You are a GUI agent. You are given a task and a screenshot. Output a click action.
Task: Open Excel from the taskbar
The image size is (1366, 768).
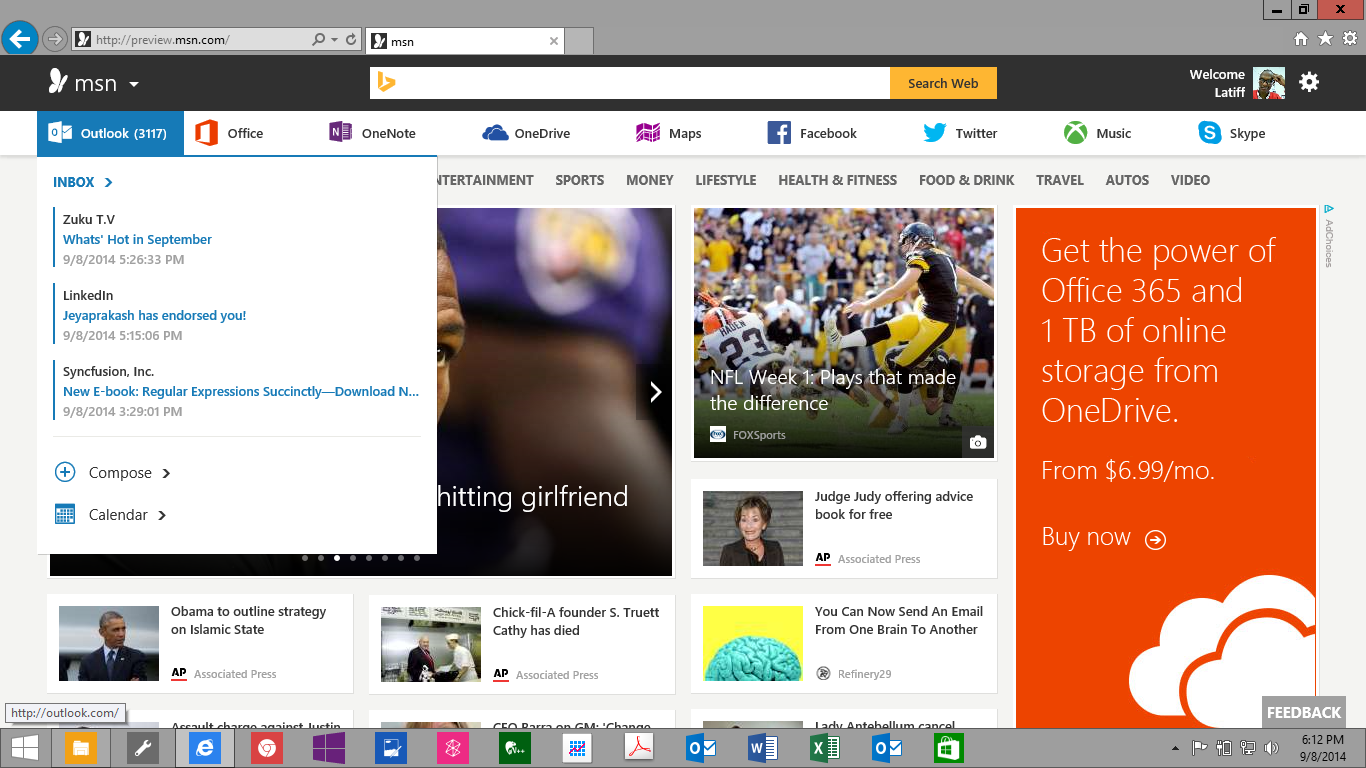[x=824, y=748]
